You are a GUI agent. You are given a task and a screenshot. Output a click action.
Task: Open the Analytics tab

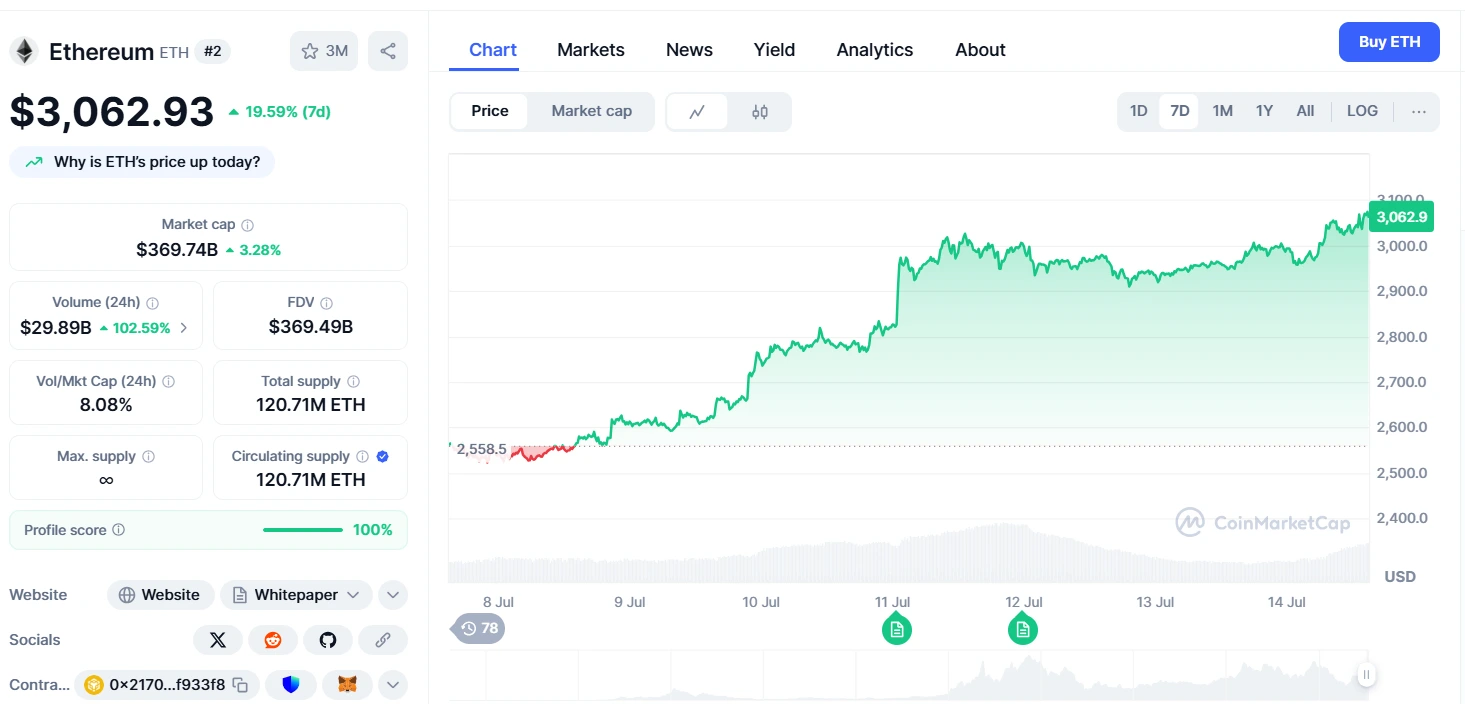[875, 50]
